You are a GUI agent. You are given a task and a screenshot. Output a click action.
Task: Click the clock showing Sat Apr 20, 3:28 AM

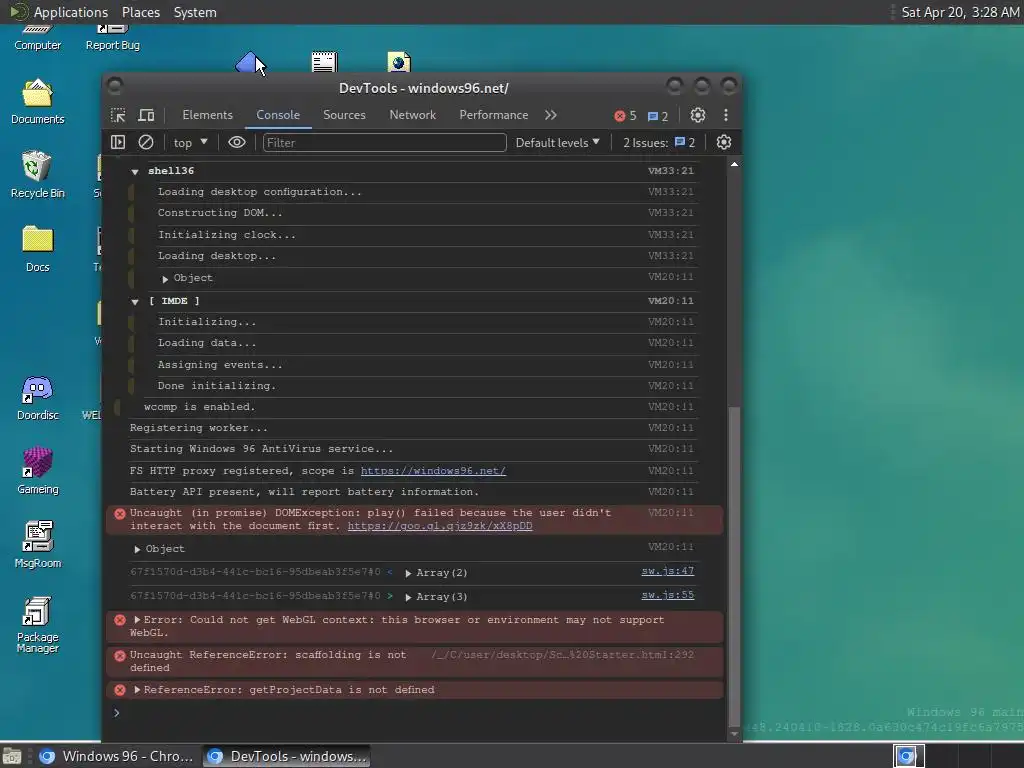[960, 12]
